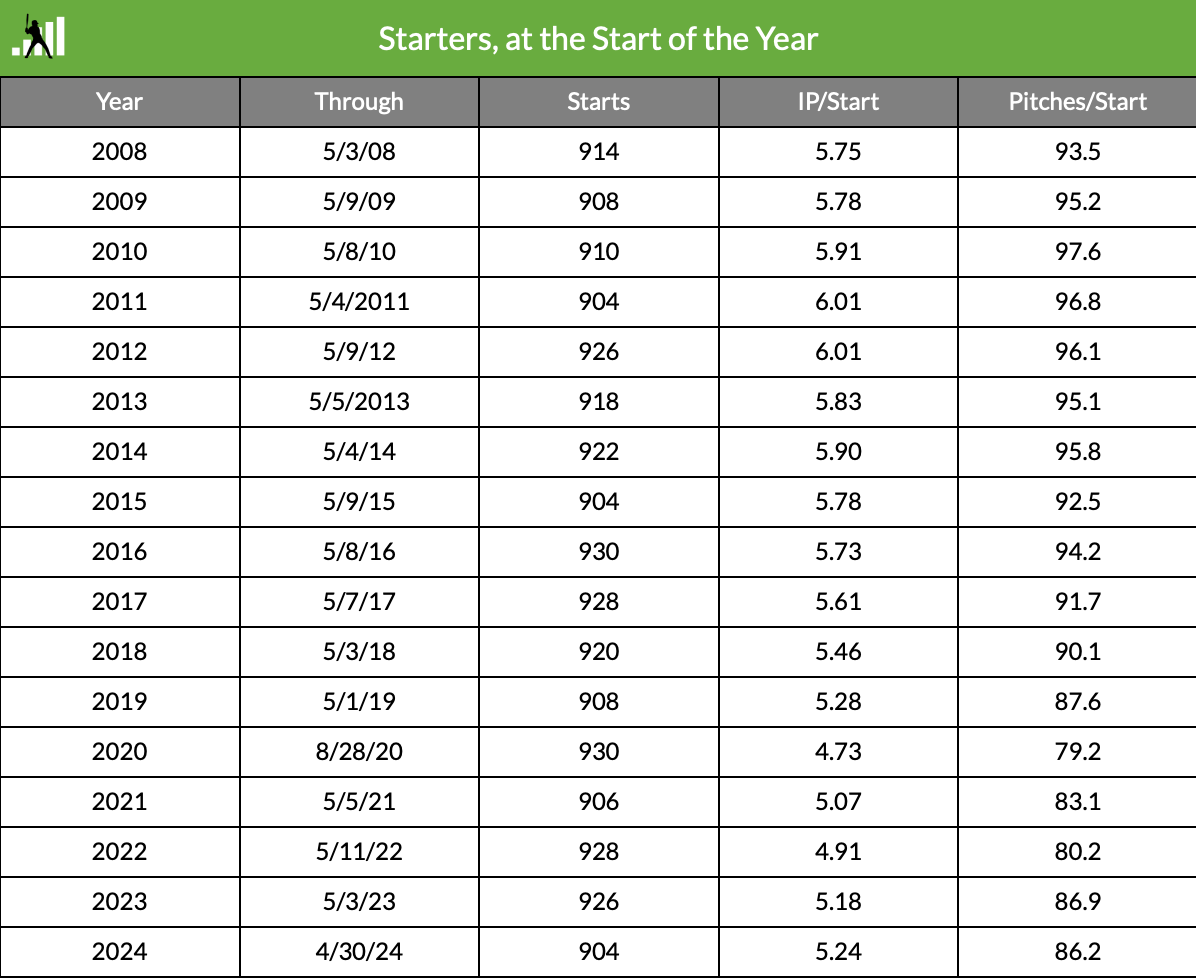Select the 5.46 IP/Start value for 2018
The height and width of the screenshot is (978, 1196).
[x=838, y=651]
